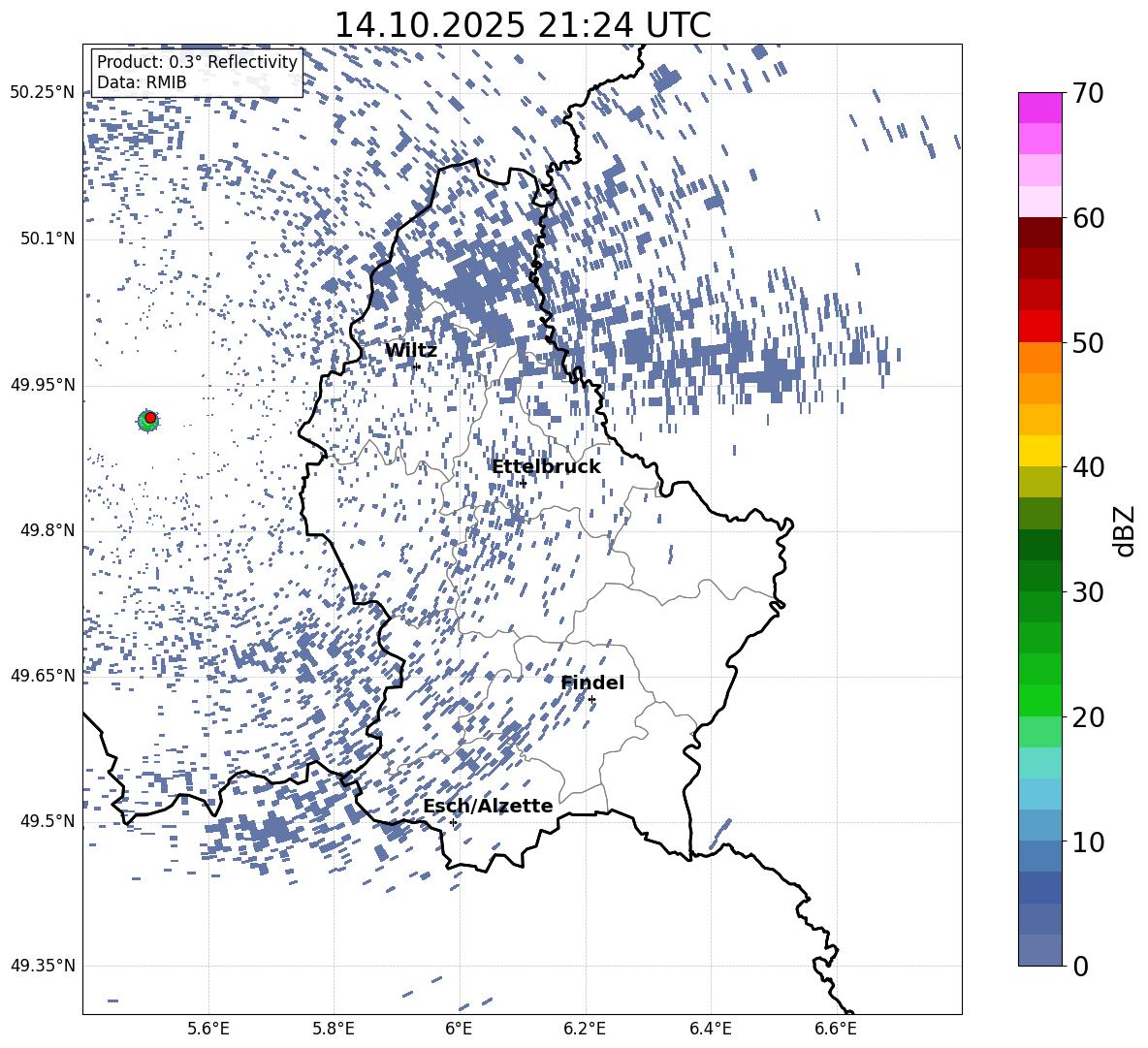The image size is (1148, 1048).
Task: Click the red radar site marker
Action: [150, 417]
